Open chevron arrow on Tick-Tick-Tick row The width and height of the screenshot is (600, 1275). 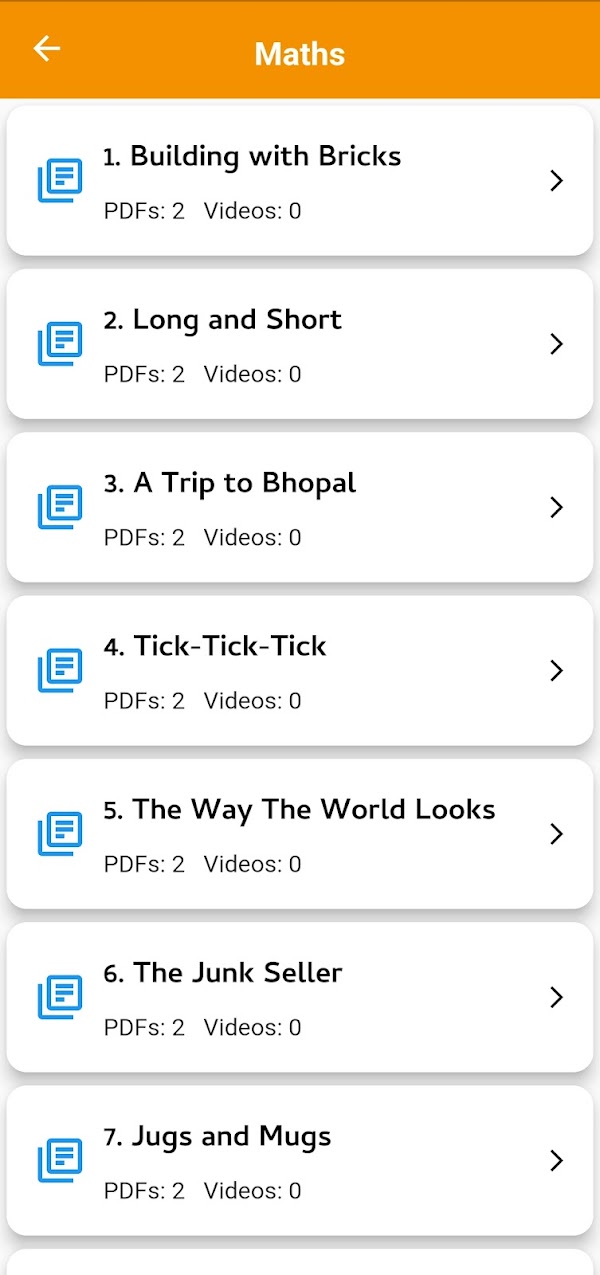(557, 671)
